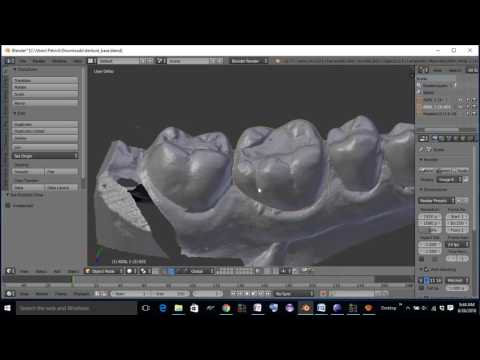Open the Render menu in Info header
Screen dimensions: 480x360
(x=39, y=61)
